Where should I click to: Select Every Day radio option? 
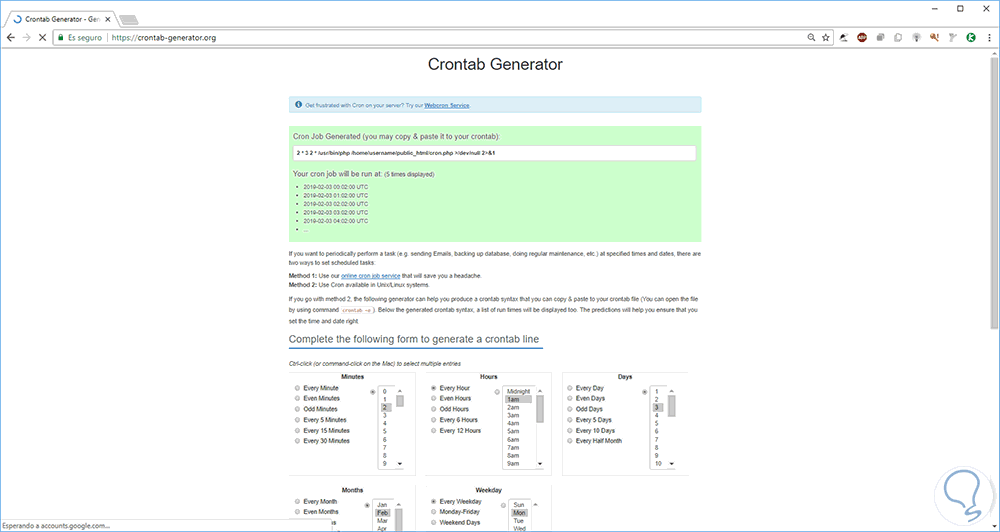(570, 388)
